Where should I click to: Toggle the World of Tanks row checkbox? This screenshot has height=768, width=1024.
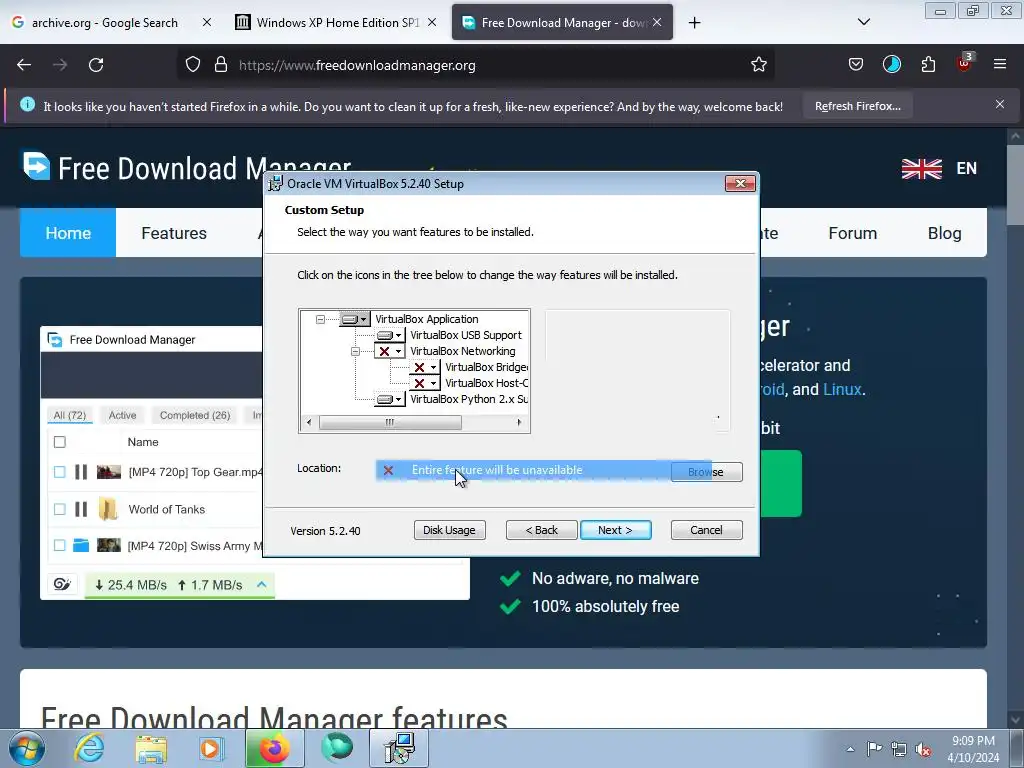click(x=59, y=509)
